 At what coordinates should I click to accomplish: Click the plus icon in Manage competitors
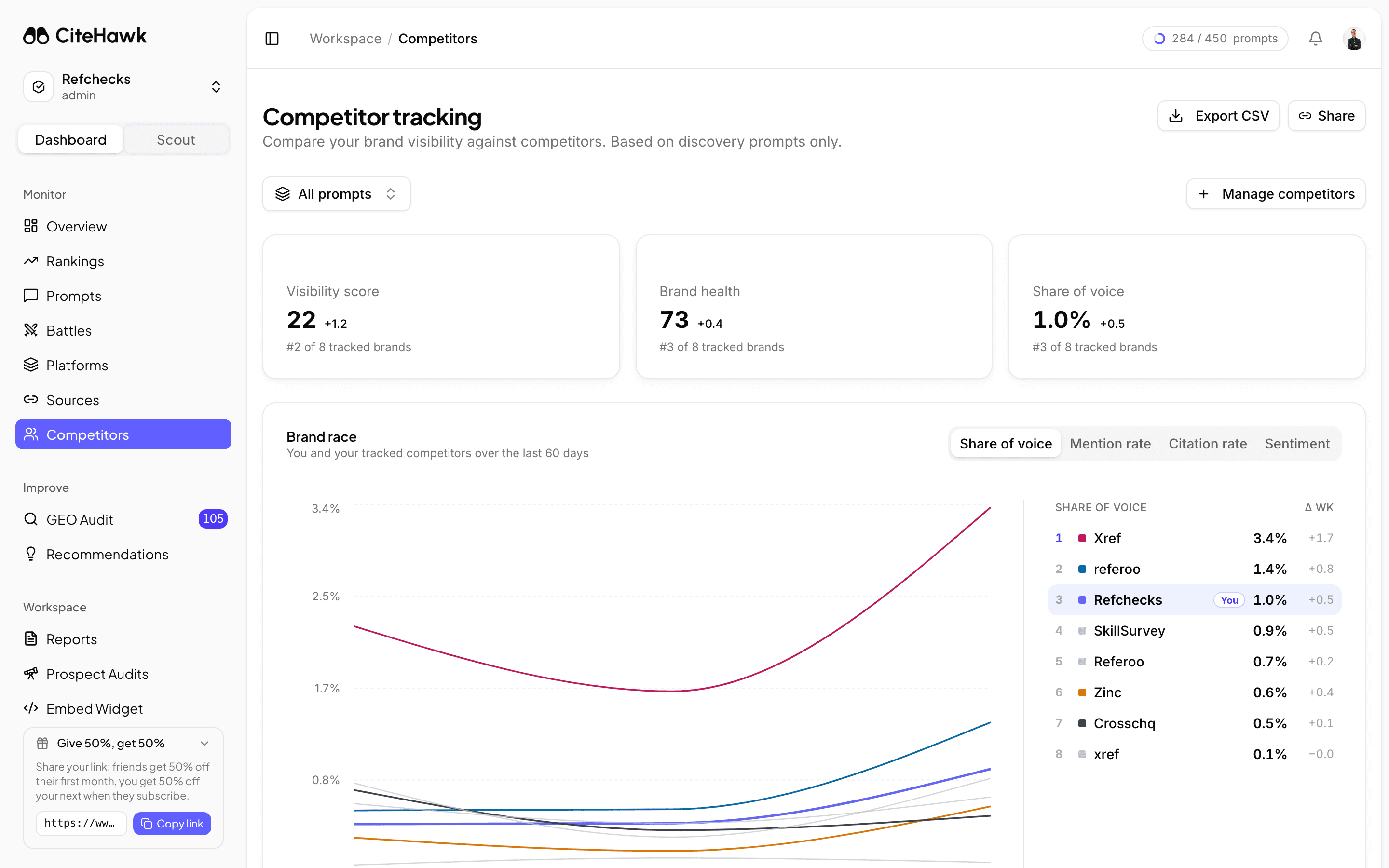[x=1204, y=194]
